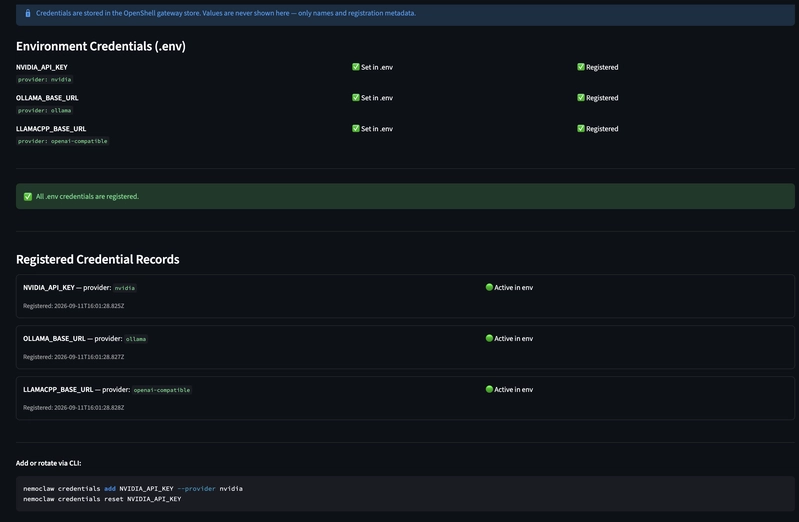Click checkmark in 'All .env credentials are registered' banner
The image size is (799, 522).
coord(28,196)
